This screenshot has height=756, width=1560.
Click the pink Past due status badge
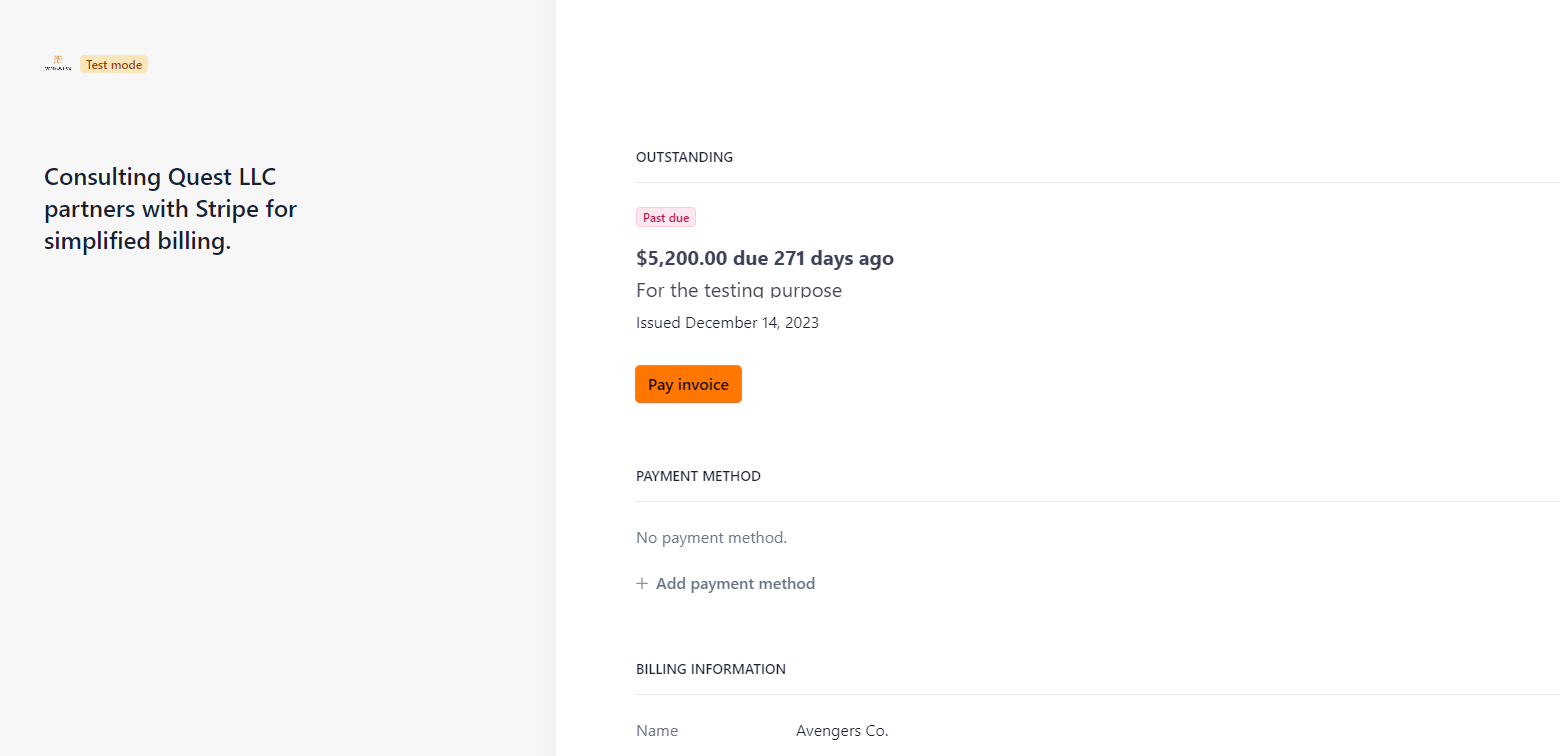pyautogui.click(x=666, y=218)
